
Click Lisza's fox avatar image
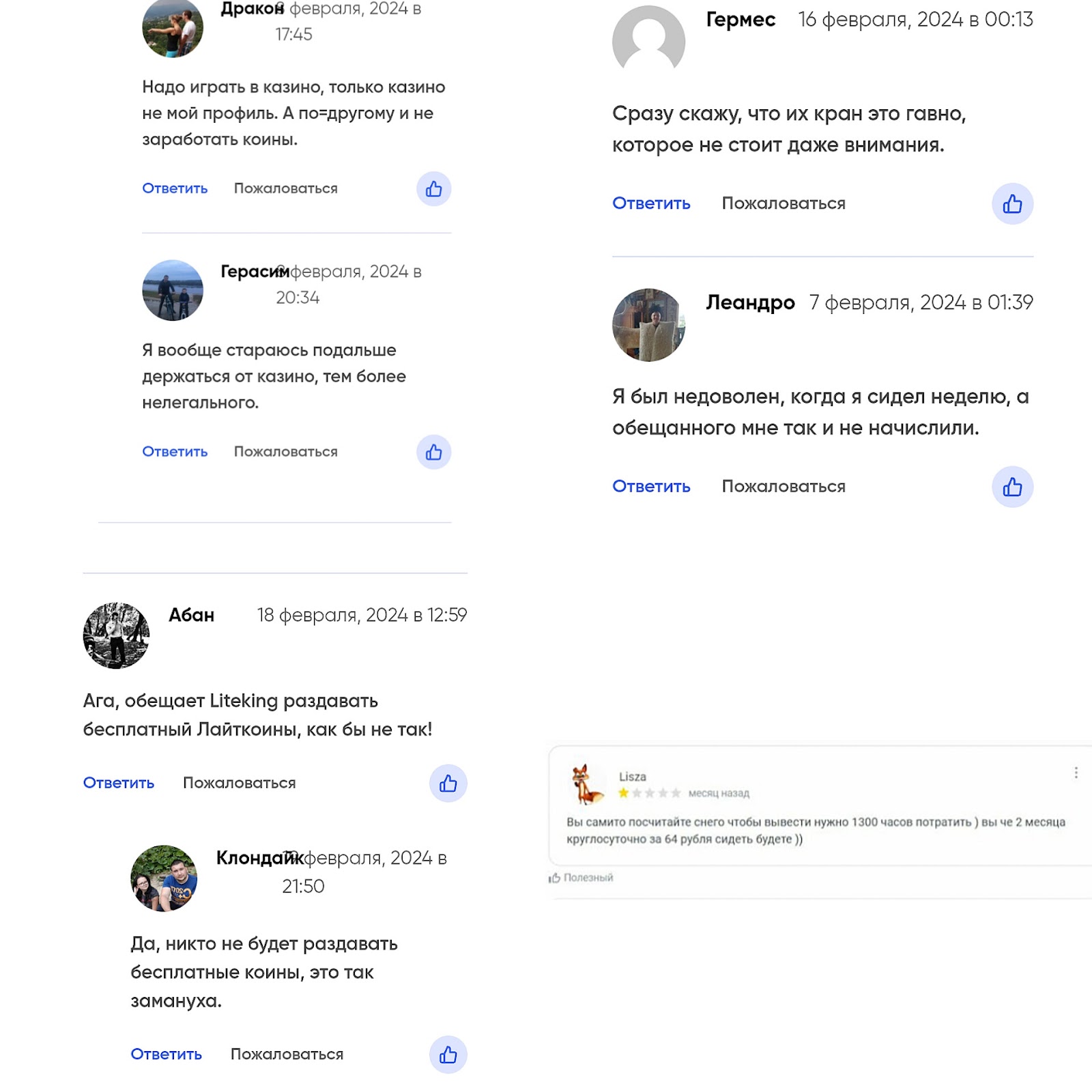[x=587, y=784]
